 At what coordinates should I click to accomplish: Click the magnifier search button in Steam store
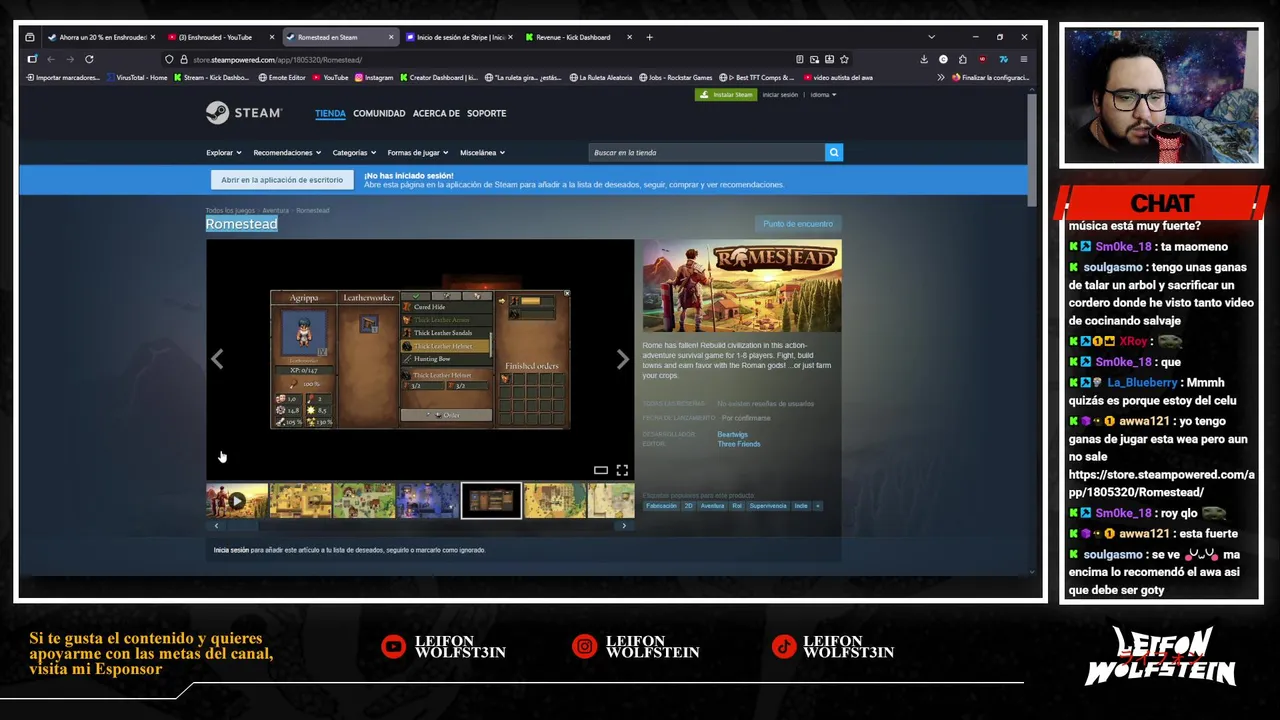834,152
